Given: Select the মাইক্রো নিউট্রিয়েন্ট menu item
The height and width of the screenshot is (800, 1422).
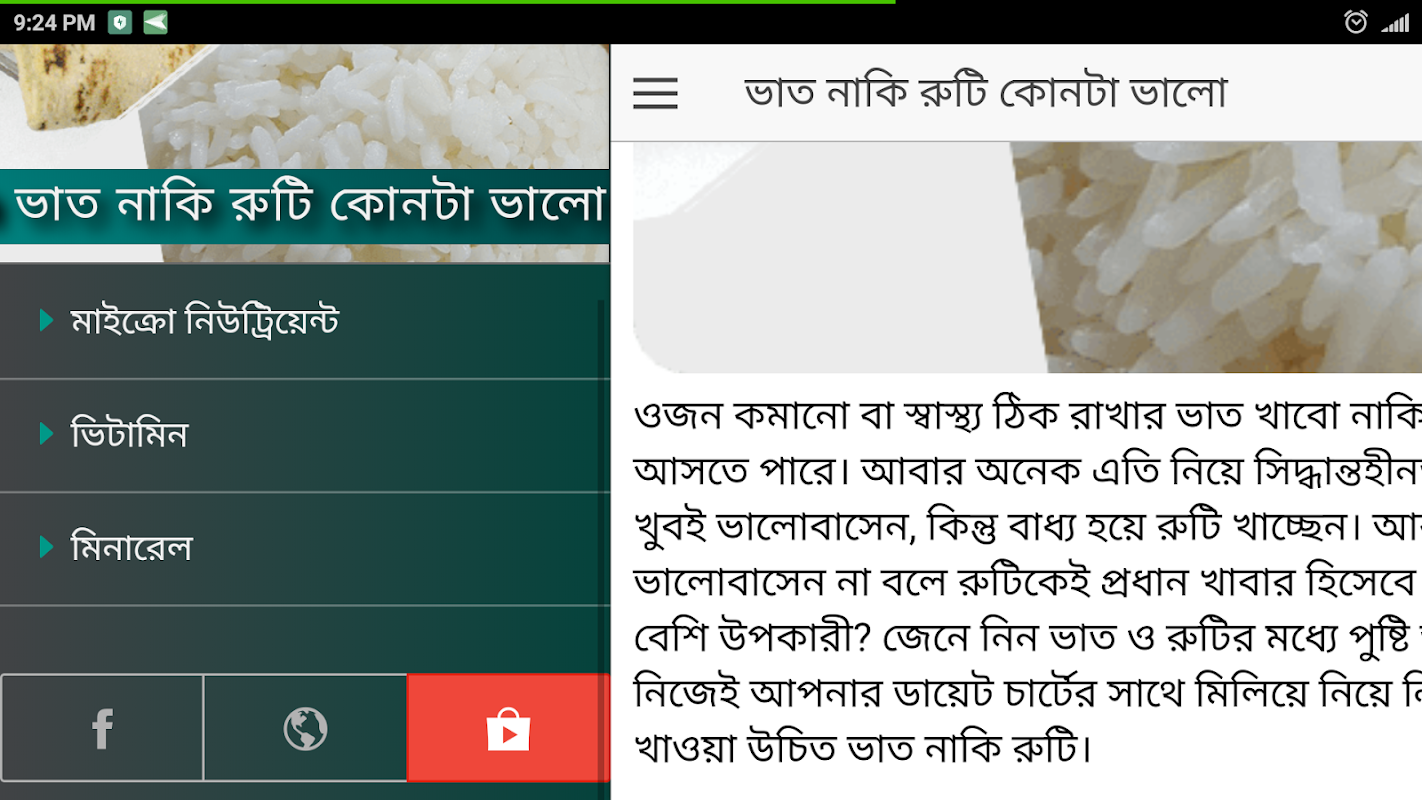Looking at the screenshot, I should 304,322.
